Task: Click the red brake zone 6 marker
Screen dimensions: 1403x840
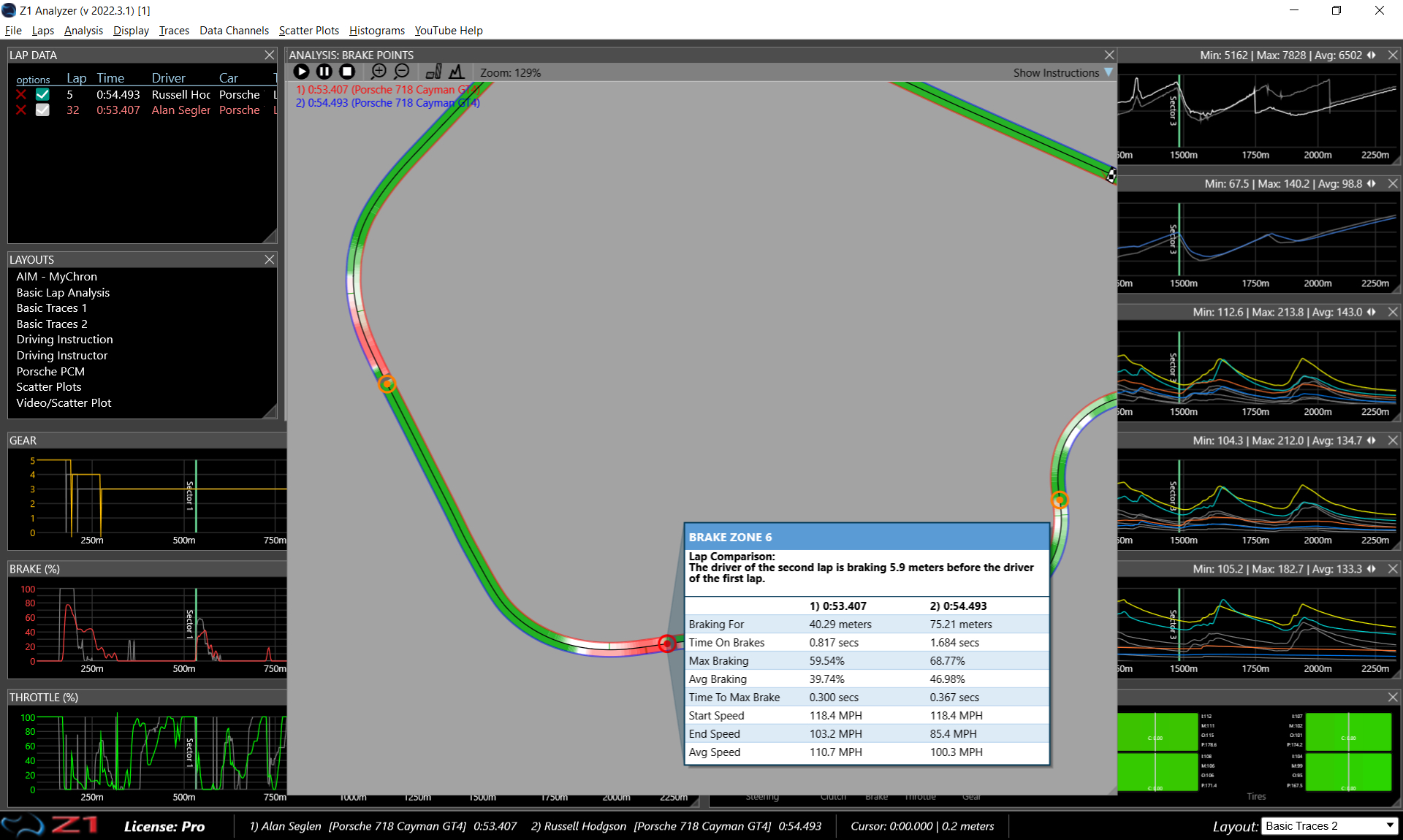Action: [x=666, y=644]
